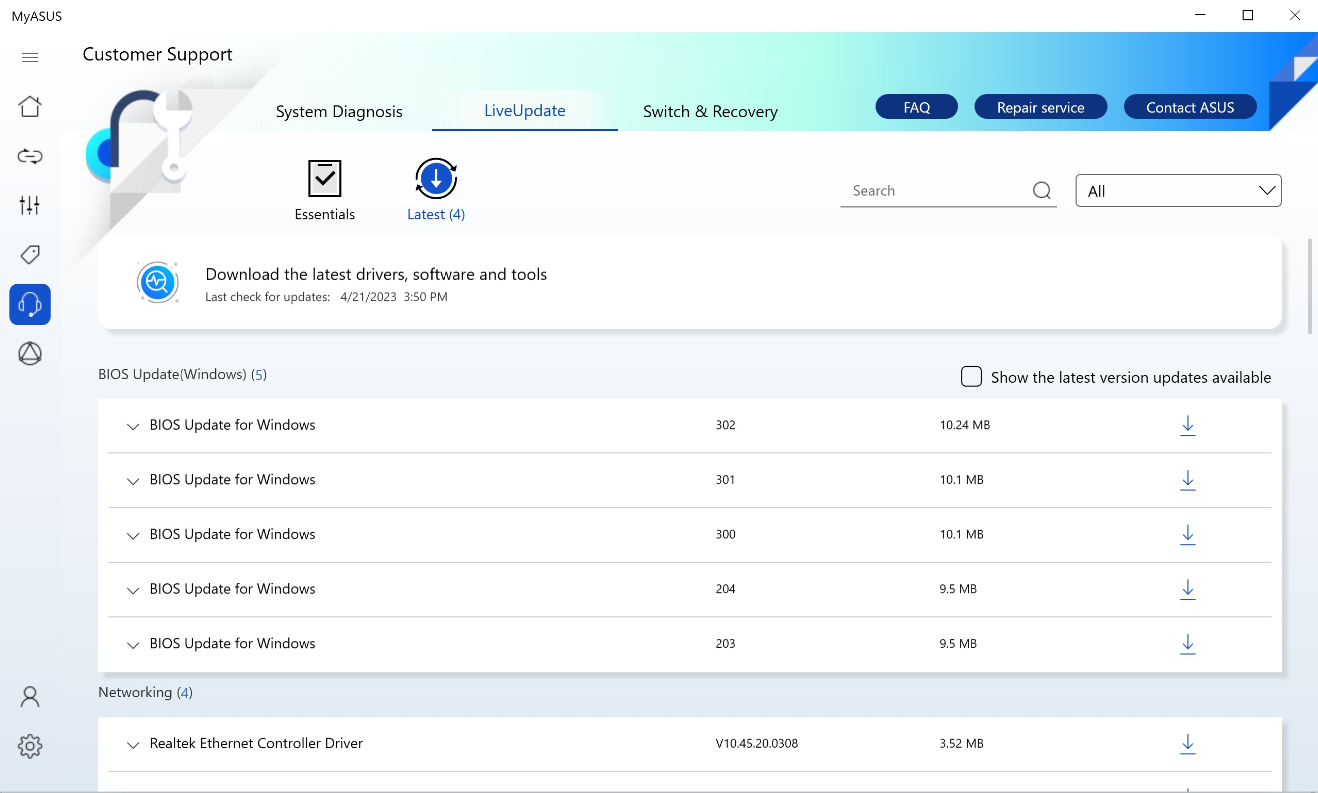
Task: Download the Realtek Ethernet Controller Driver
Action: 1188,744
